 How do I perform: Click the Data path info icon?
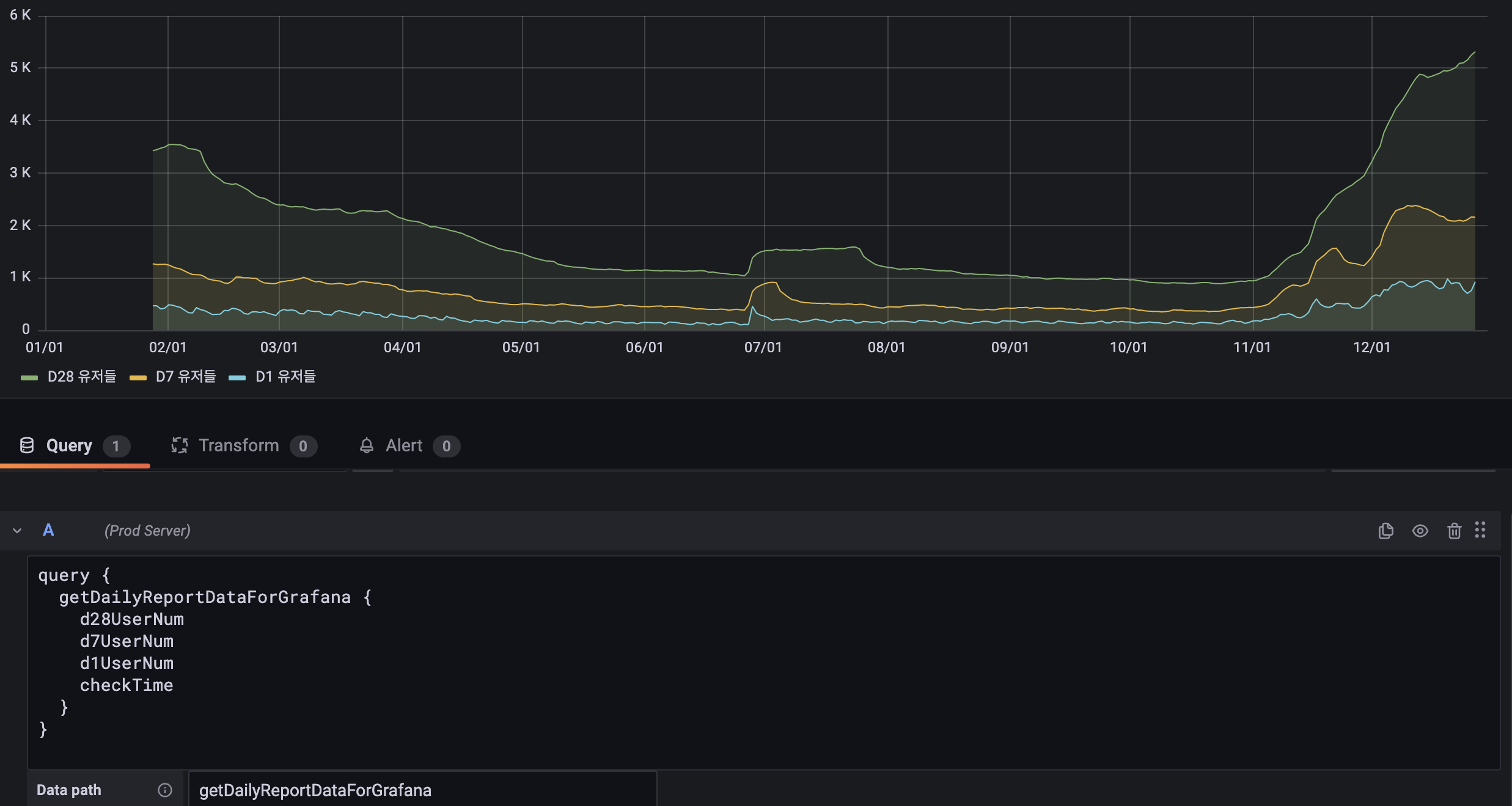point(165,790)
